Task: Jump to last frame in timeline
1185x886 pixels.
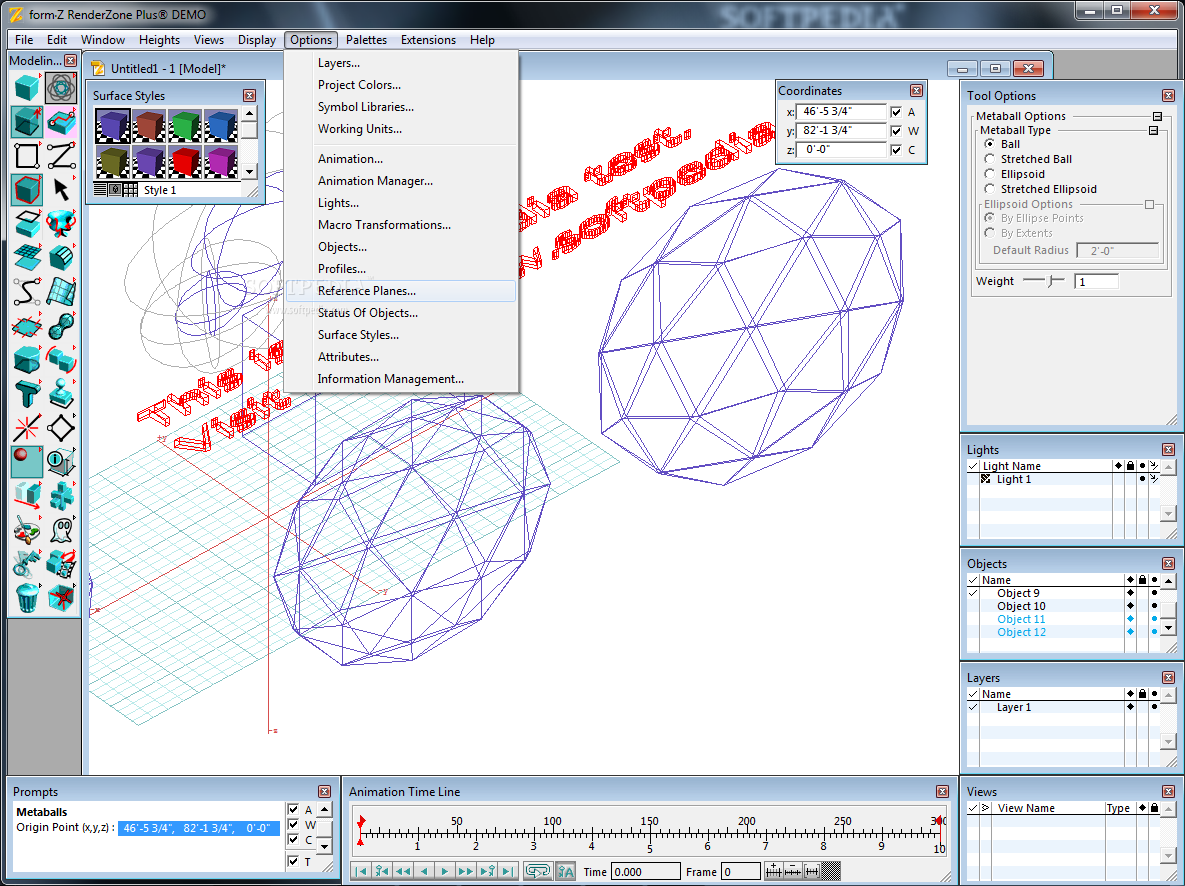Action: pyautogui.click(x=508, y=872)
